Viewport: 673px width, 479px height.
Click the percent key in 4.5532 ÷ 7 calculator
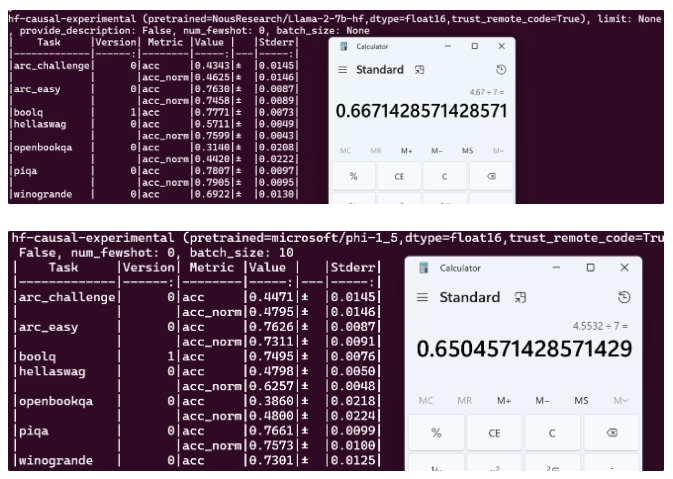click(x=437, y=433)
